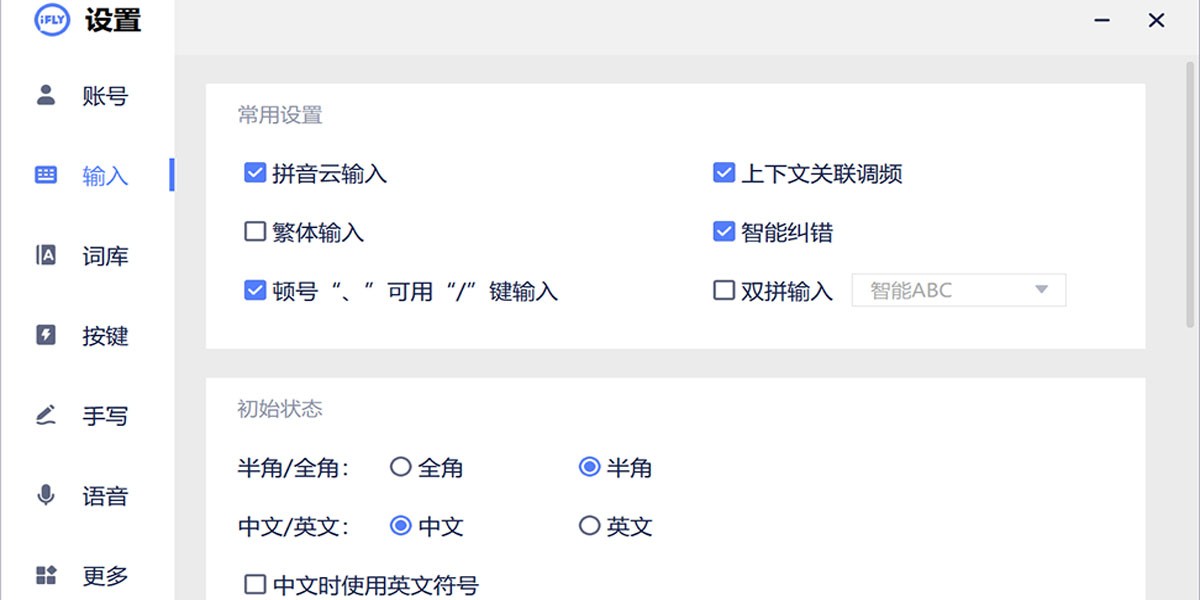Toggle 顿号可用"/"键输入 checkbox
The image size is (1200, 600).
(254, 291)
